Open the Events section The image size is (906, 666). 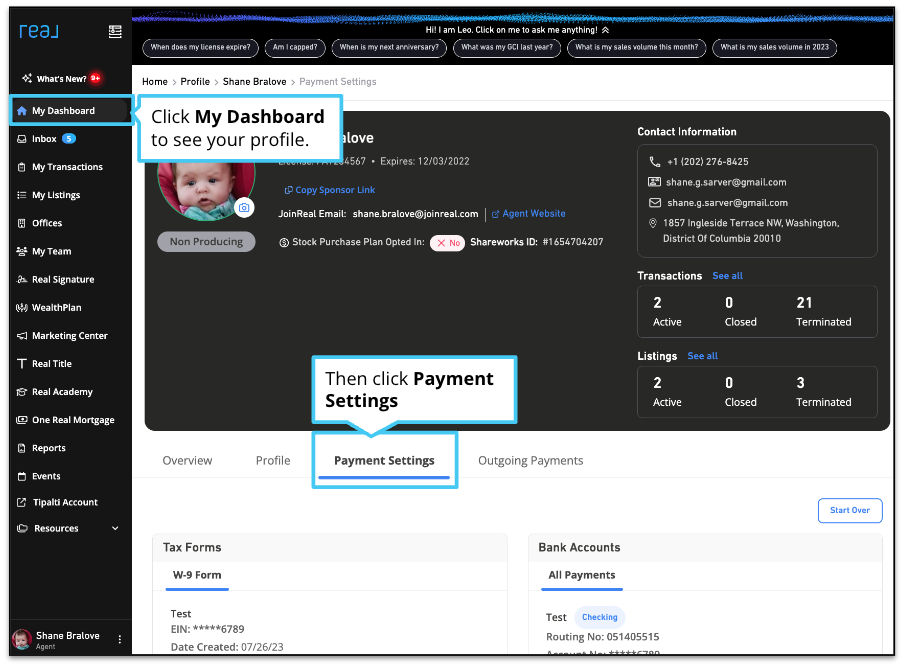45,475
